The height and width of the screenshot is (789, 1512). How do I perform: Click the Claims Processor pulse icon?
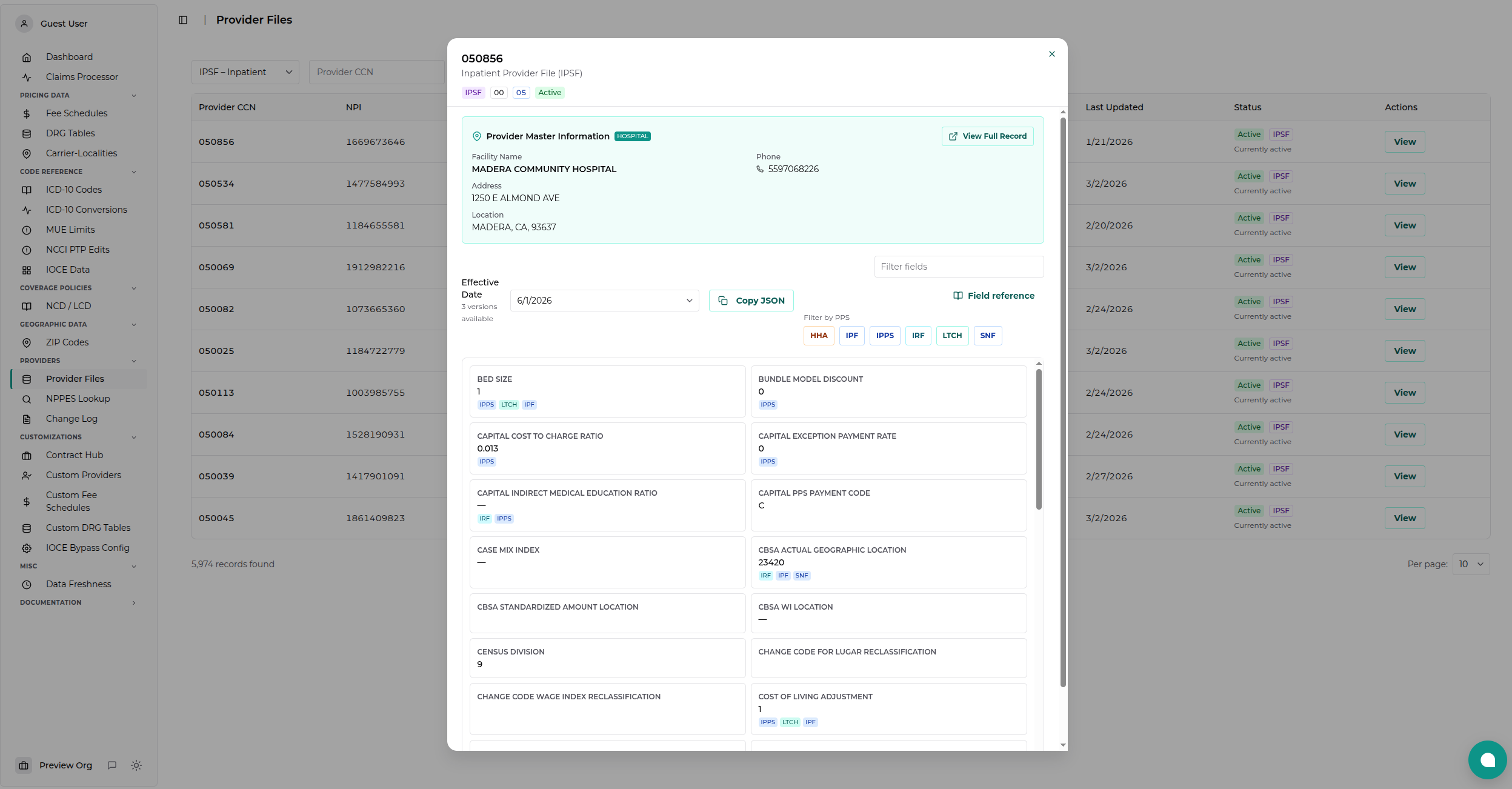[x=27, y=78]
